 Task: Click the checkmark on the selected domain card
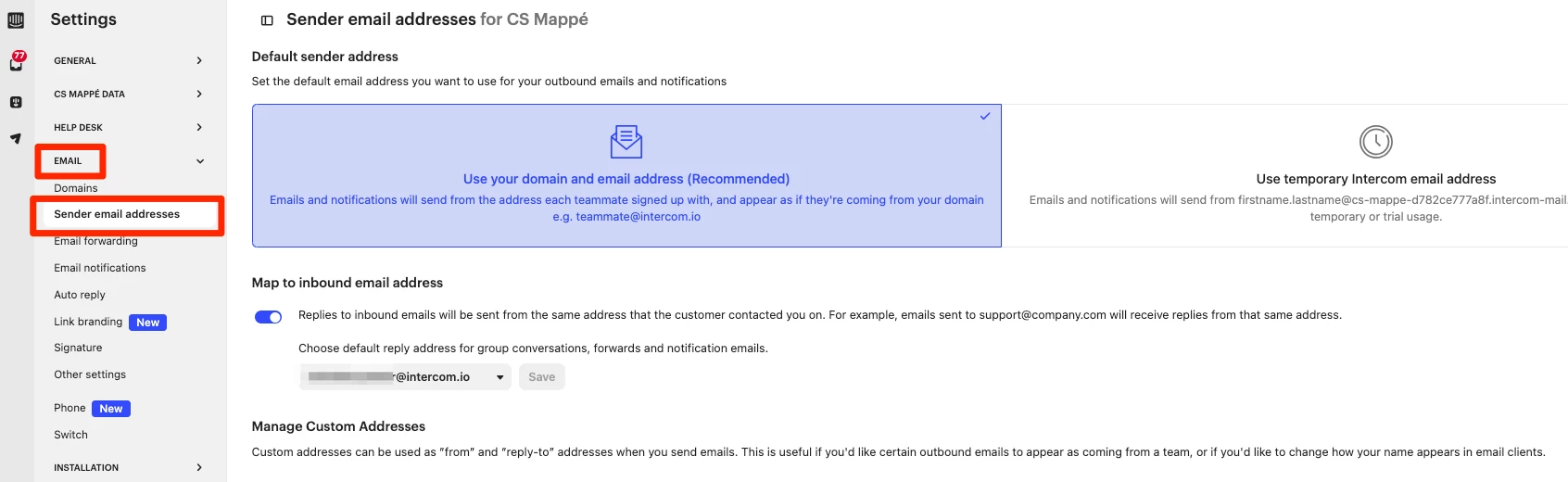coord(985,116)
